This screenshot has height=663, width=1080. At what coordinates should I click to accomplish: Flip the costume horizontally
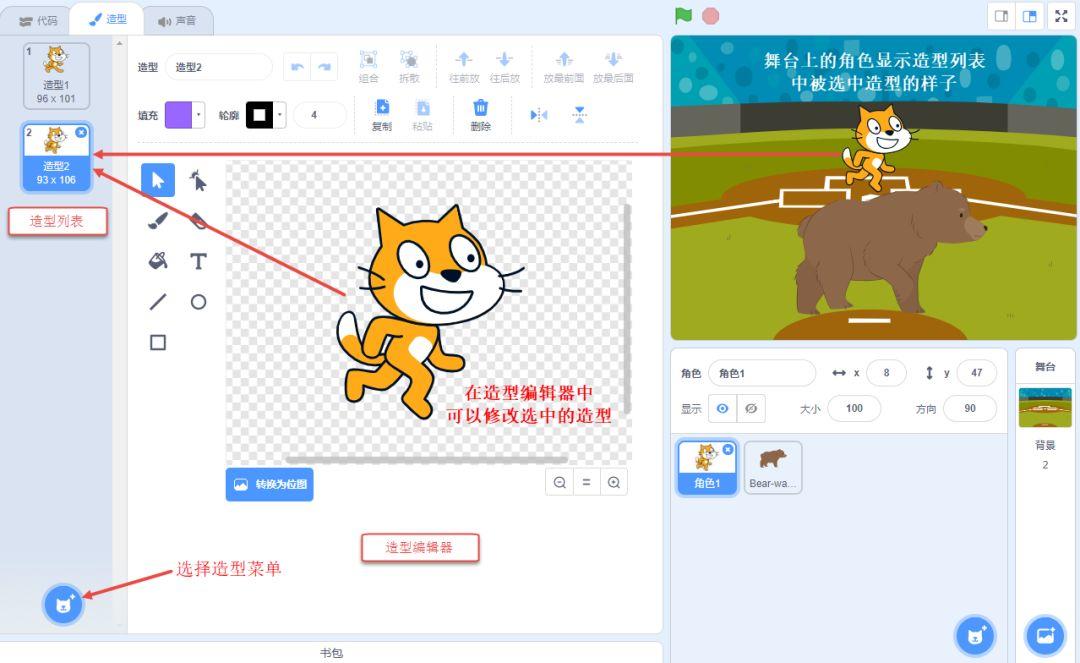point(539,115)
